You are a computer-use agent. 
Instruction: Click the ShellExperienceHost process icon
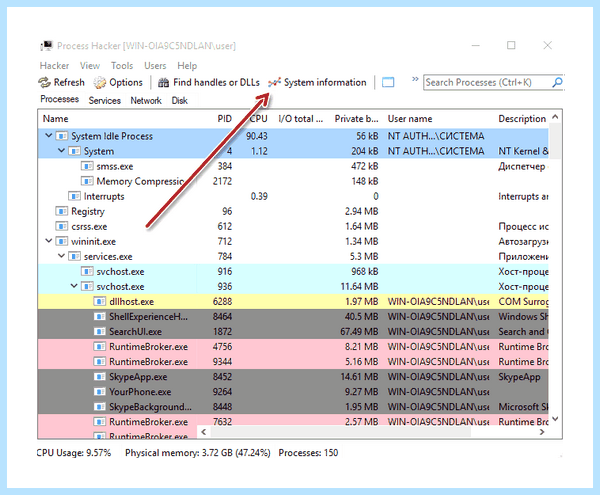tap(99, 317)
